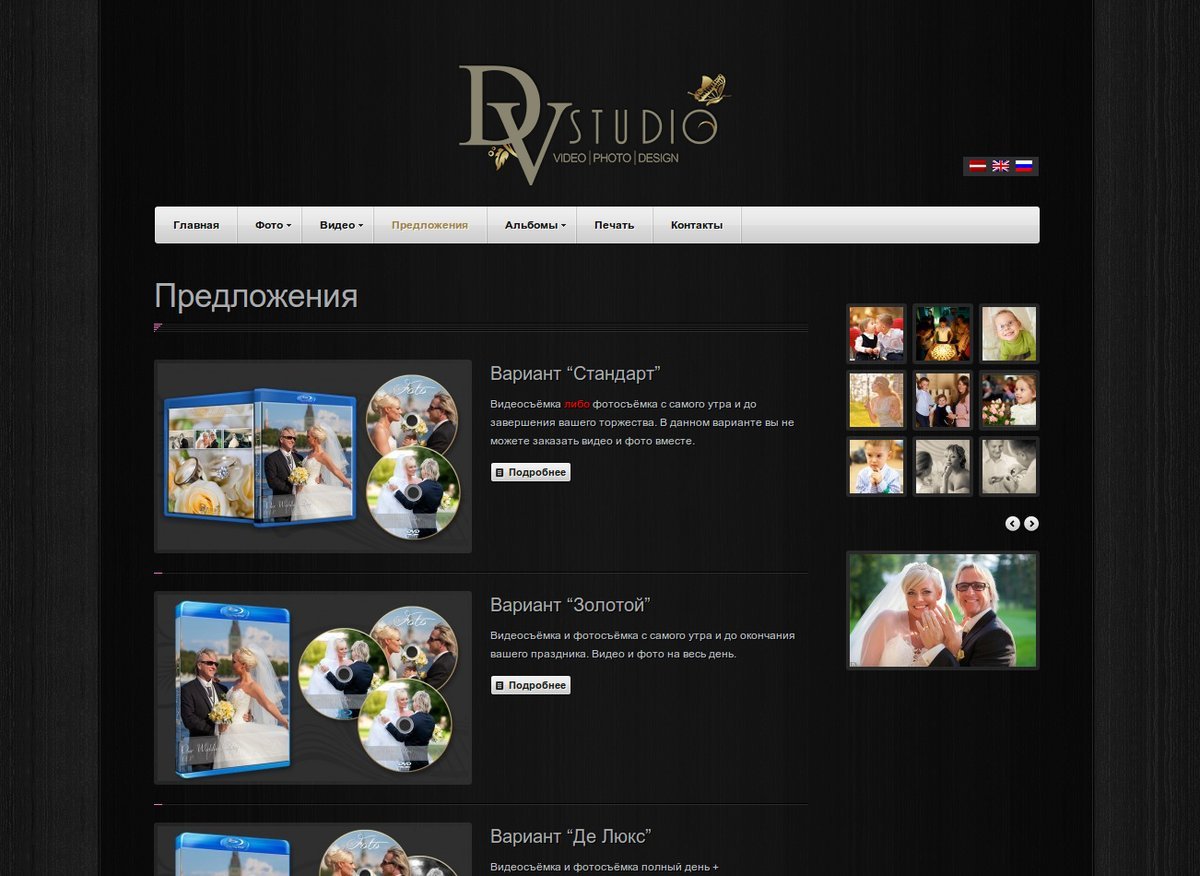Click the next arrow under the photo grid
The width and height of the screenshot is (1200, 876).
tap(1031, 523)
